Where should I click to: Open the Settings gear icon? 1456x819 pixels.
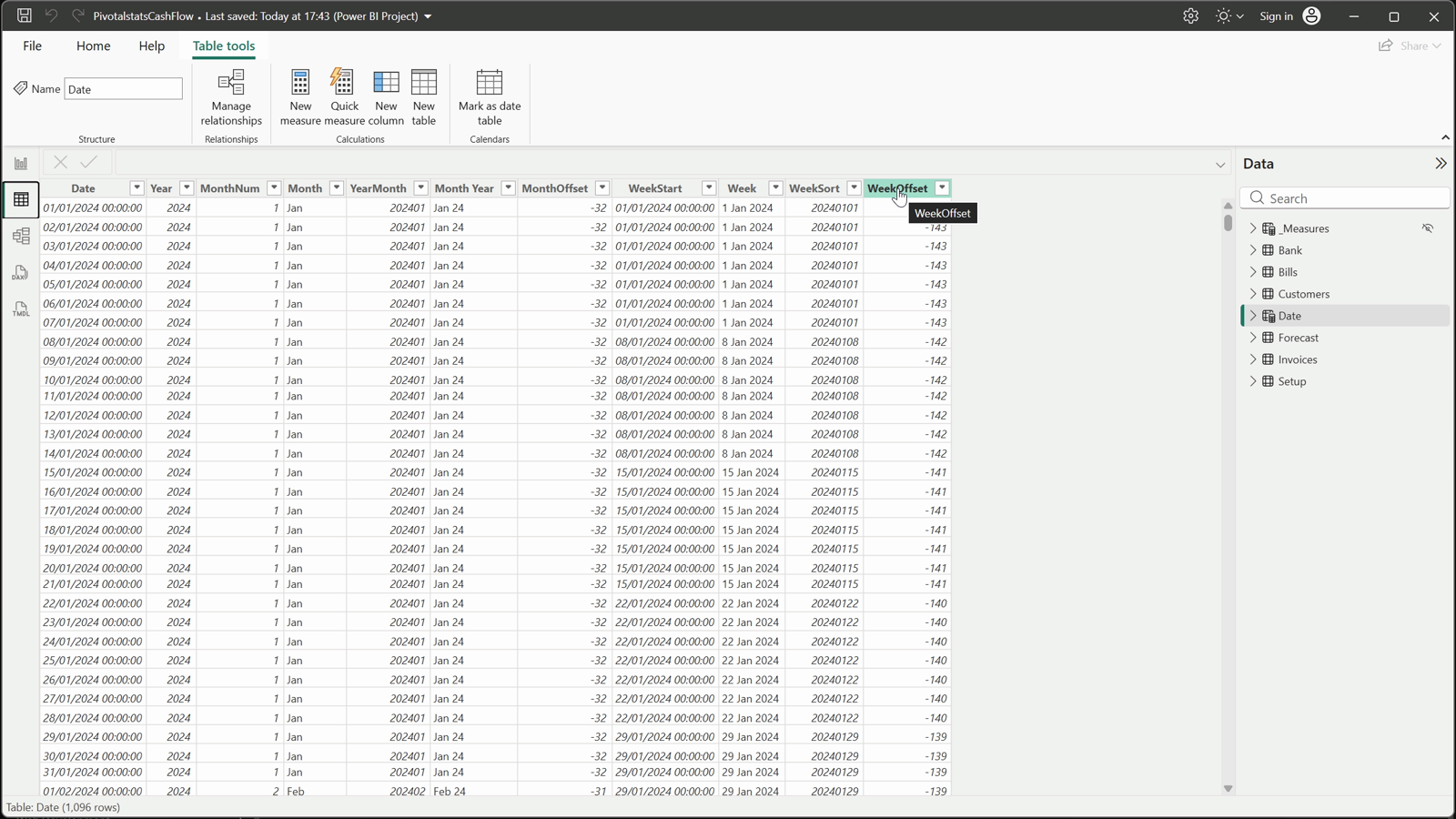coord(1190,15)
